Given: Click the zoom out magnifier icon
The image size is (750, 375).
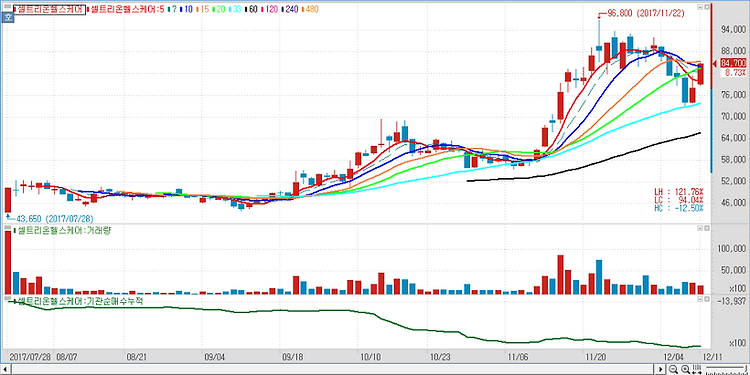Looking at the screenshot, I should click(673, 369).
